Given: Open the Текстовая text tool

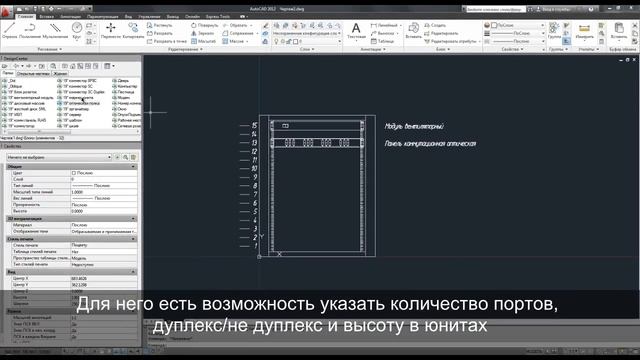Looking at the screenshot, I should [x=356, y=31].
